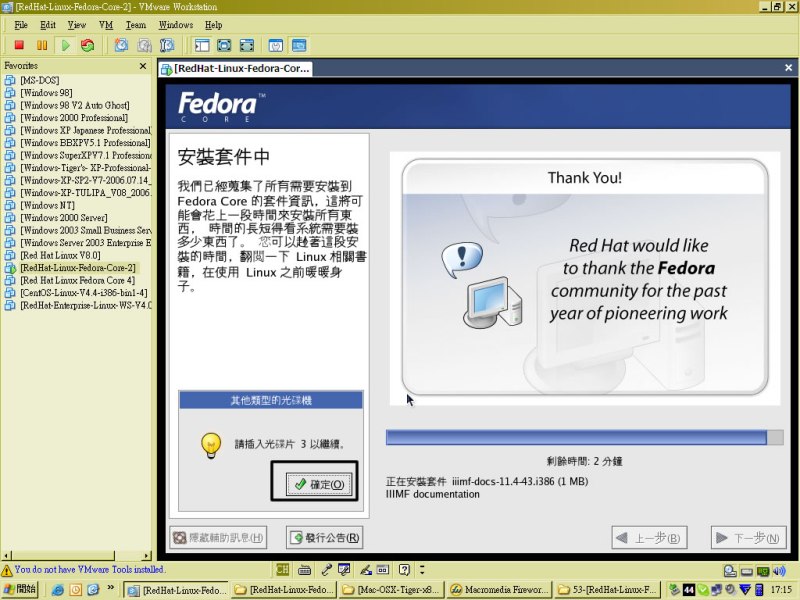Click the Reset virtual machine icon
Screen dimensions: 800x600
[88, 45]
